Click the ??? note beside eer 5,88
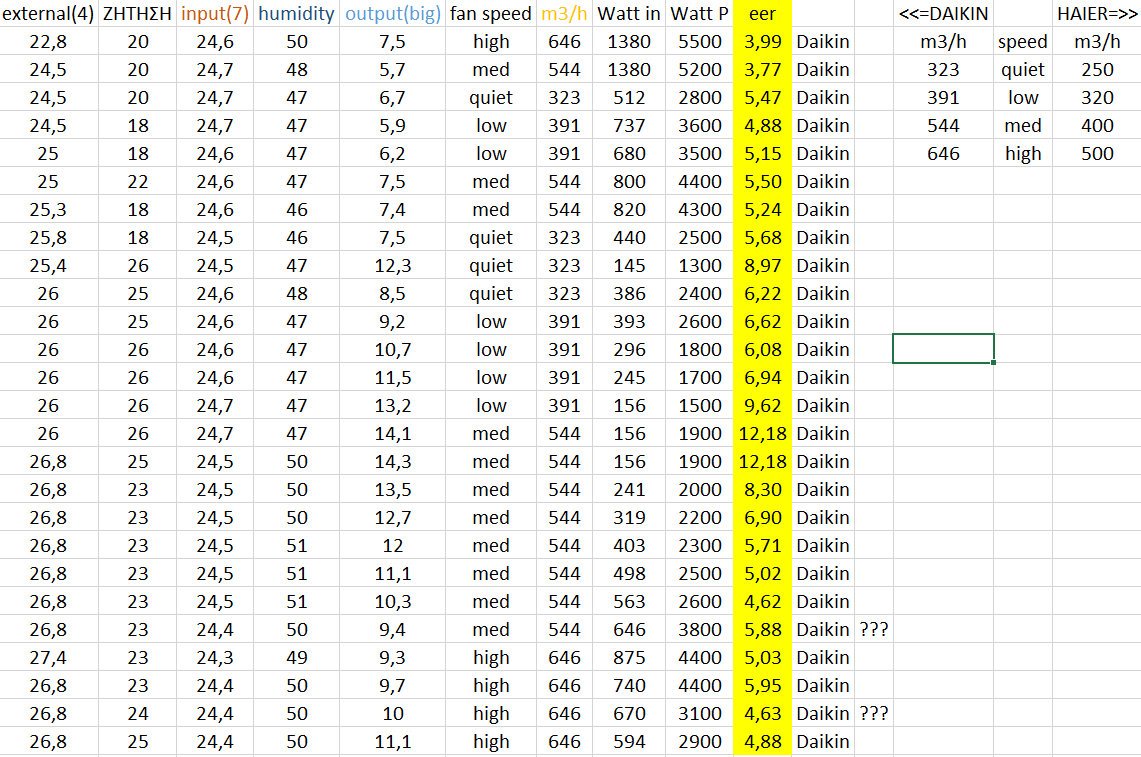 pos(874,630)
